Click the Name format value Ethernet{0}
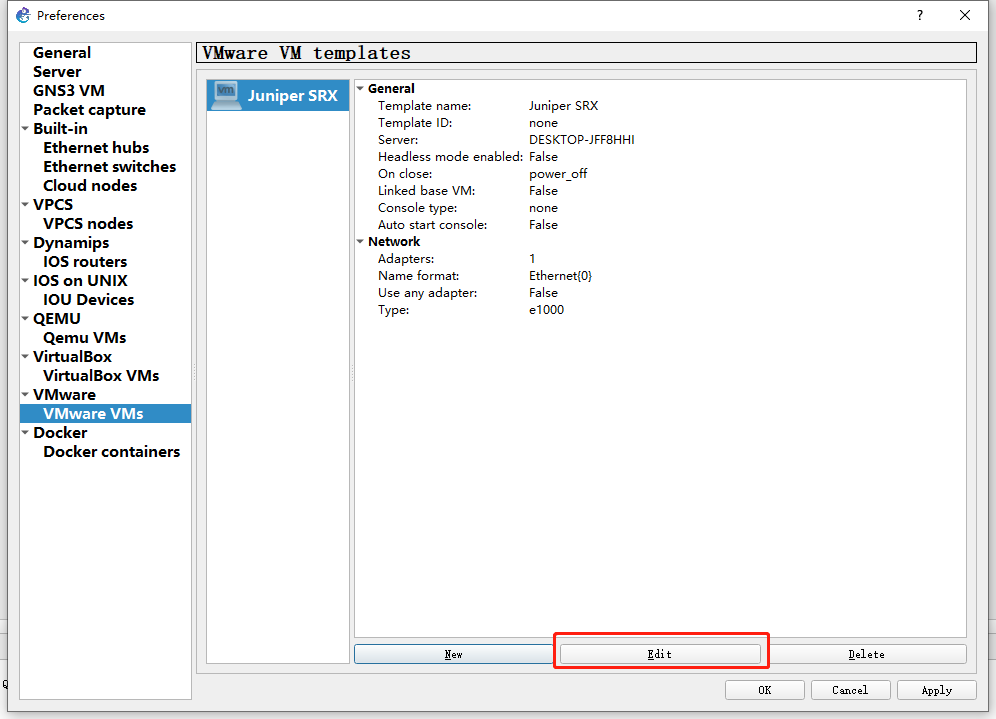This screenshot has width=996, height=719. click(x=560, y=276)
